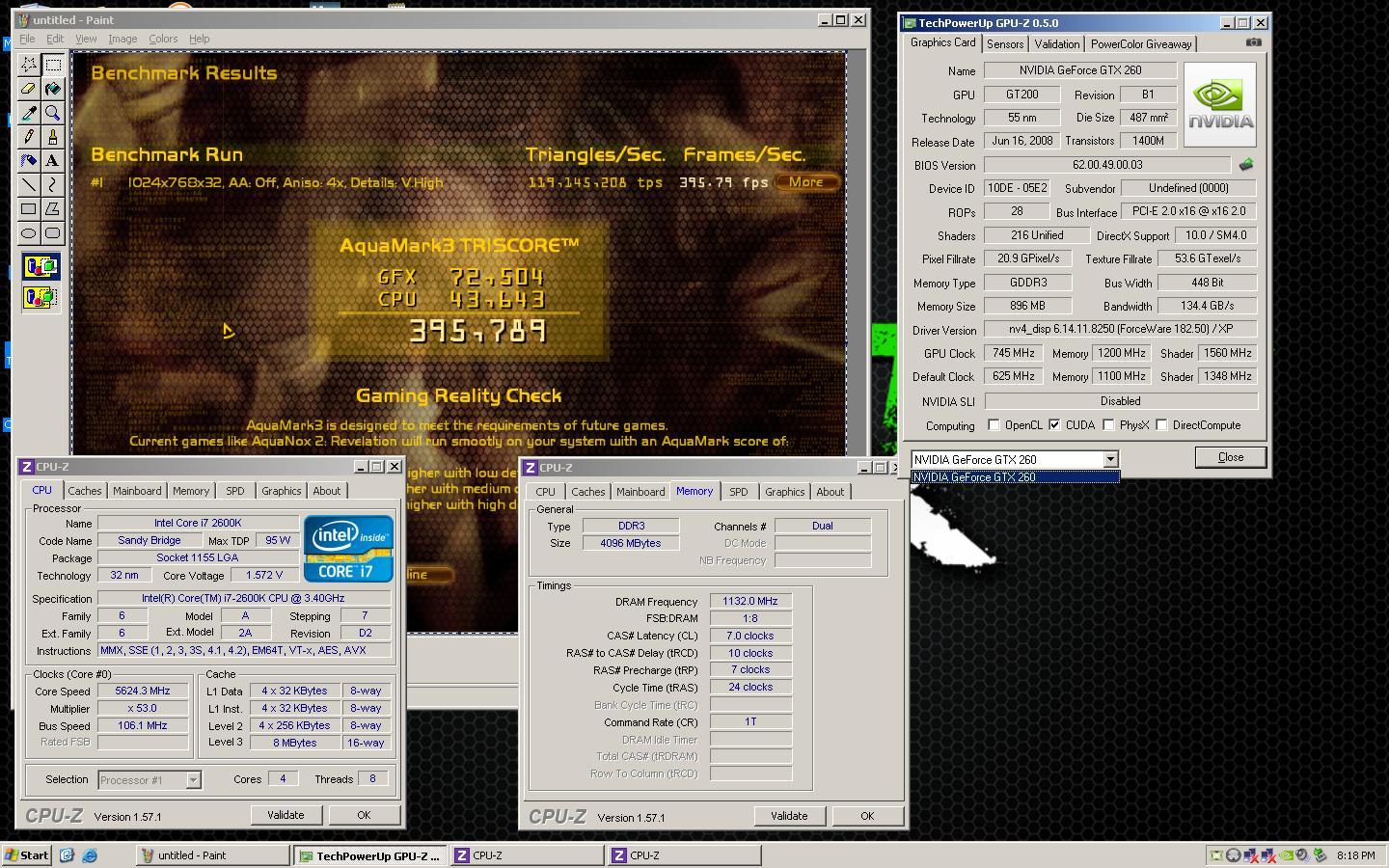This screenshot has height=868, width=1389.
Task: Select opaque selection mode option in Paint
Action: pos(41,267)
